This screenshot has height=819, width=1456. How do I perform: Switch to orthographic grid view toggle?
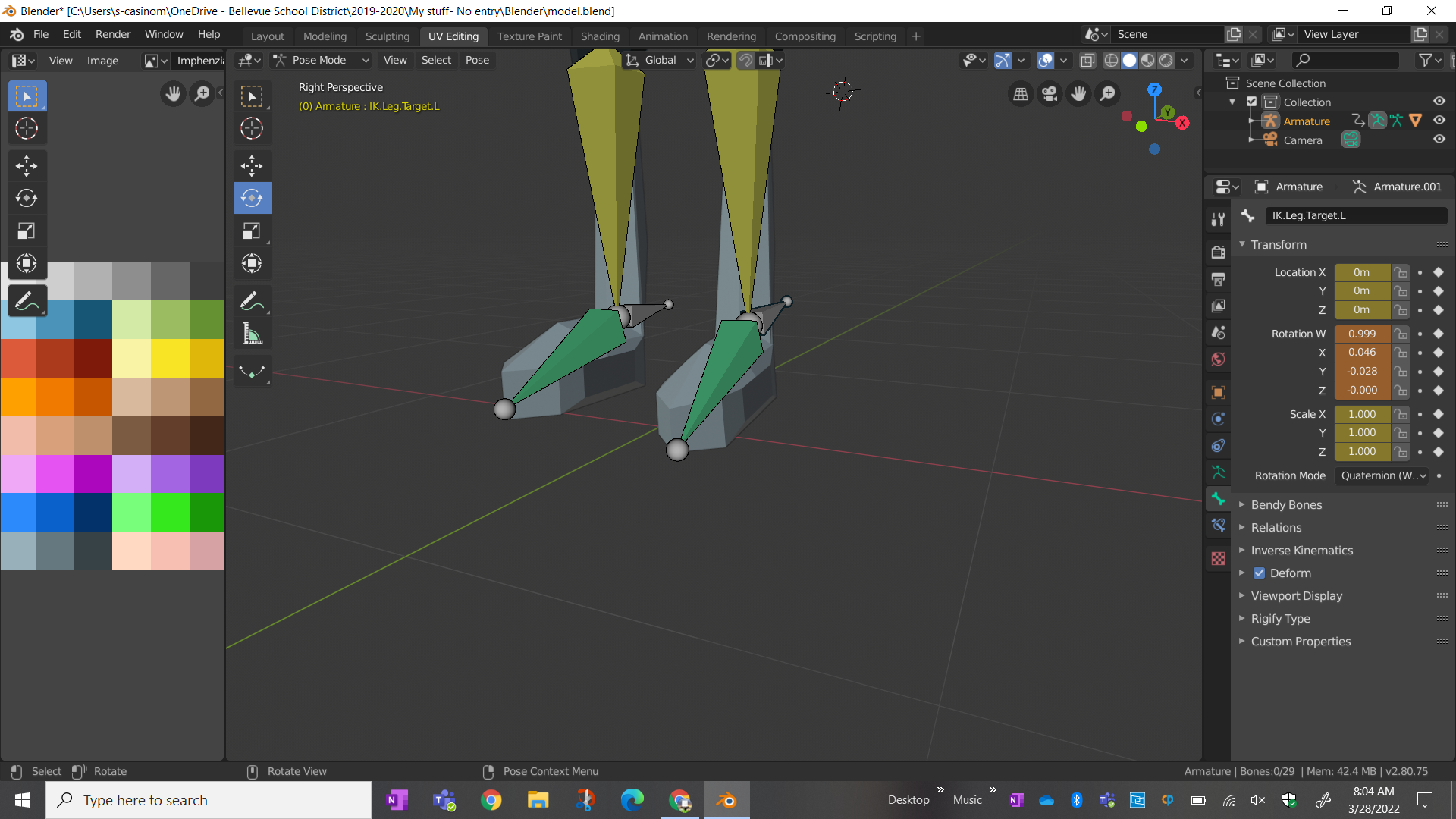tap(1021, 93)
